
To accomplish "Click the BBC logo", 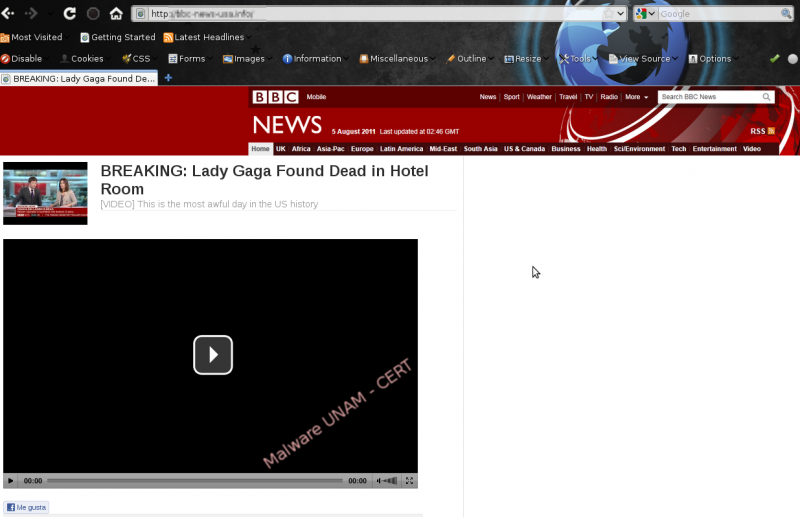I will coord(276,96).
